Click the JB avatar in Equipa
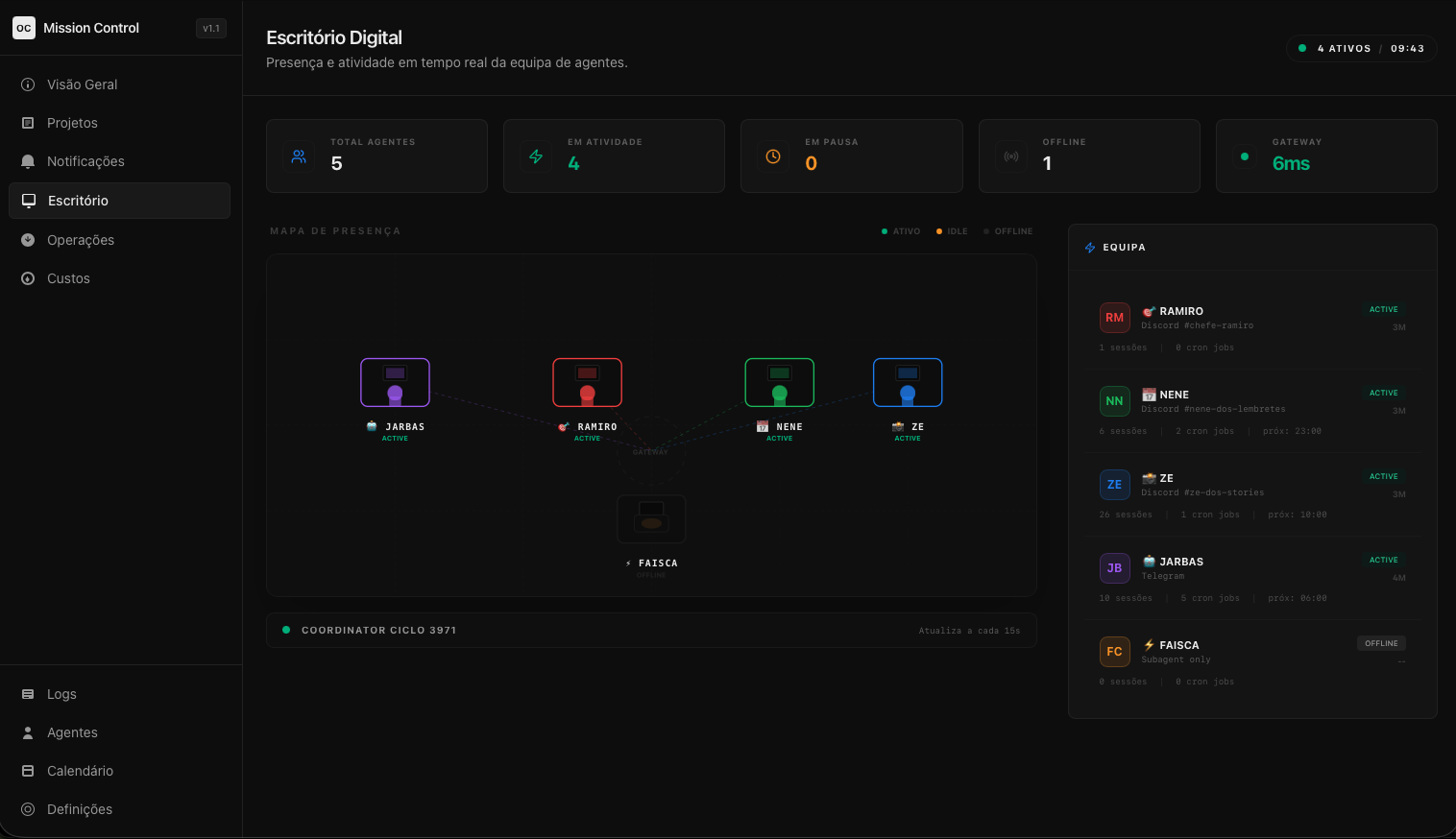1456x839 pixels. point(1114,568)
